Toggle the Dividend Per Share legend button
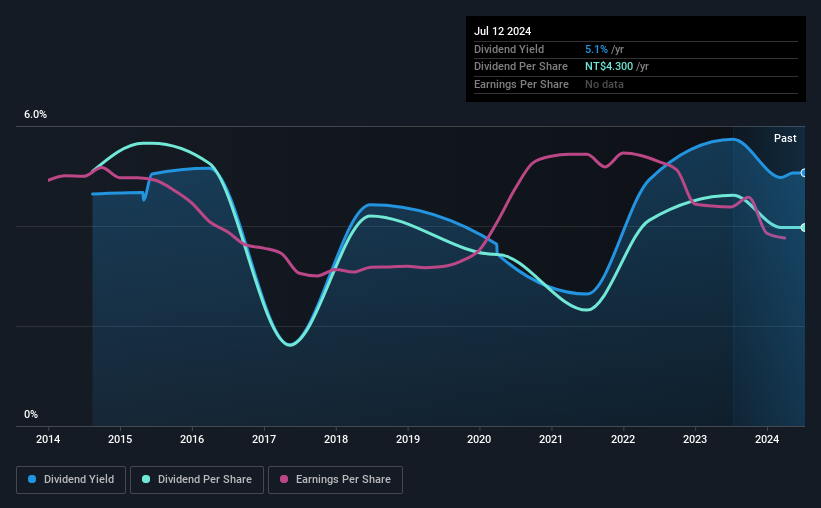Image resolution: width=821 pixels, height=508 pixels. pyautogui.click(x=197, y=480)
